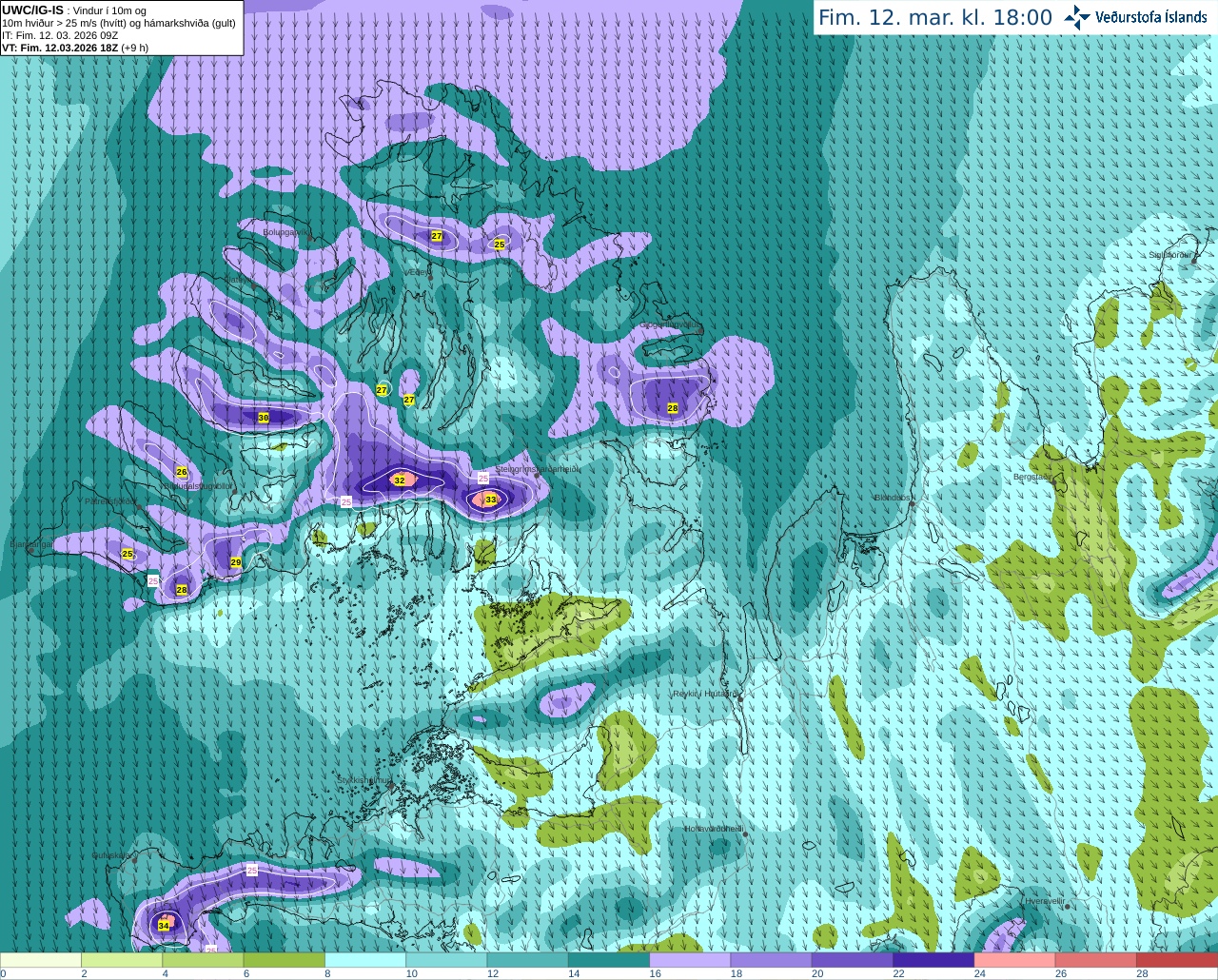Click the Bjargtangar place label

(31, 544)
